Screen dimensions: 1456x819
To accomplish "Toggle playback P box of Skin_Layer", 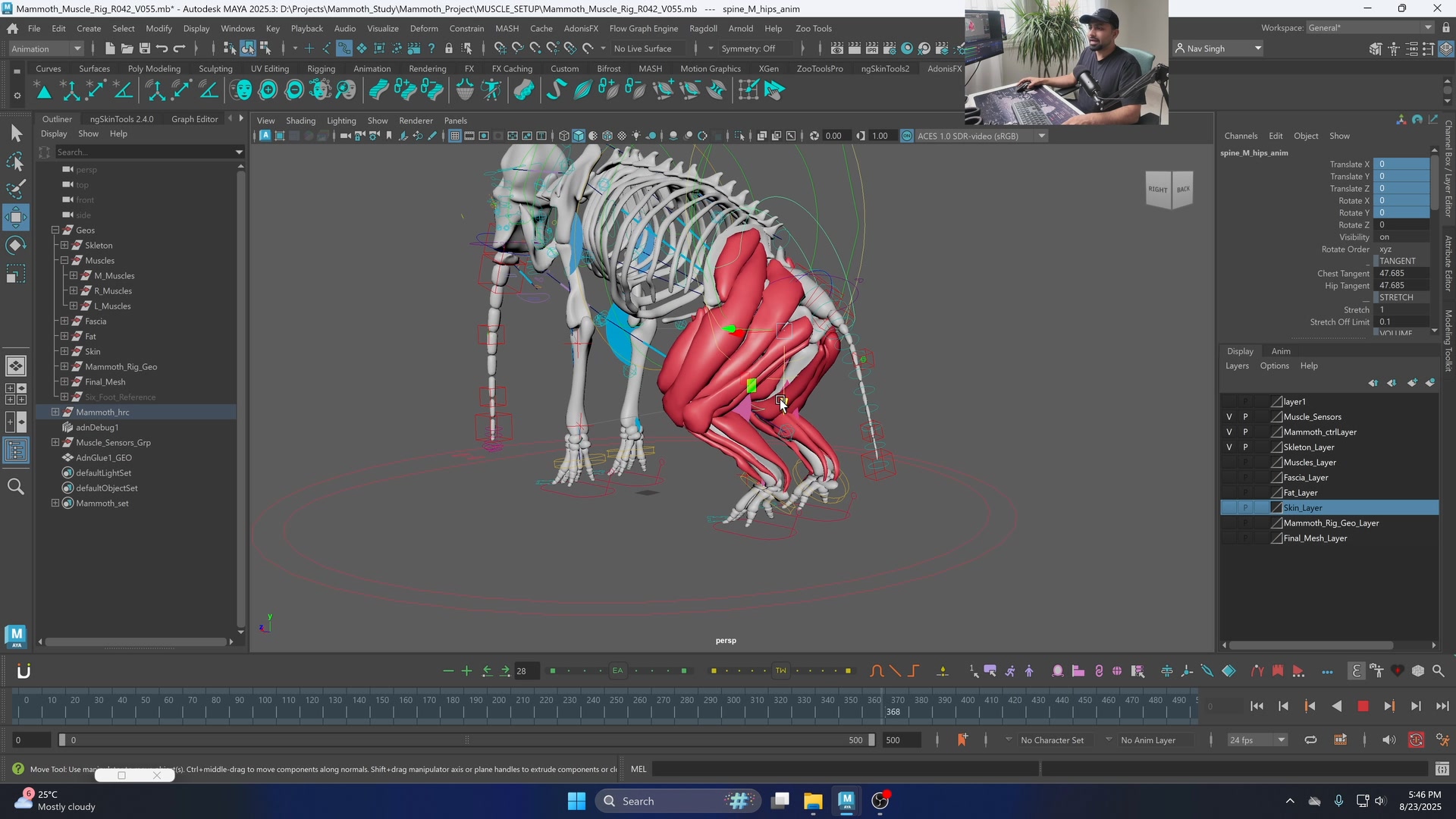I will [x=1245, y=508].
